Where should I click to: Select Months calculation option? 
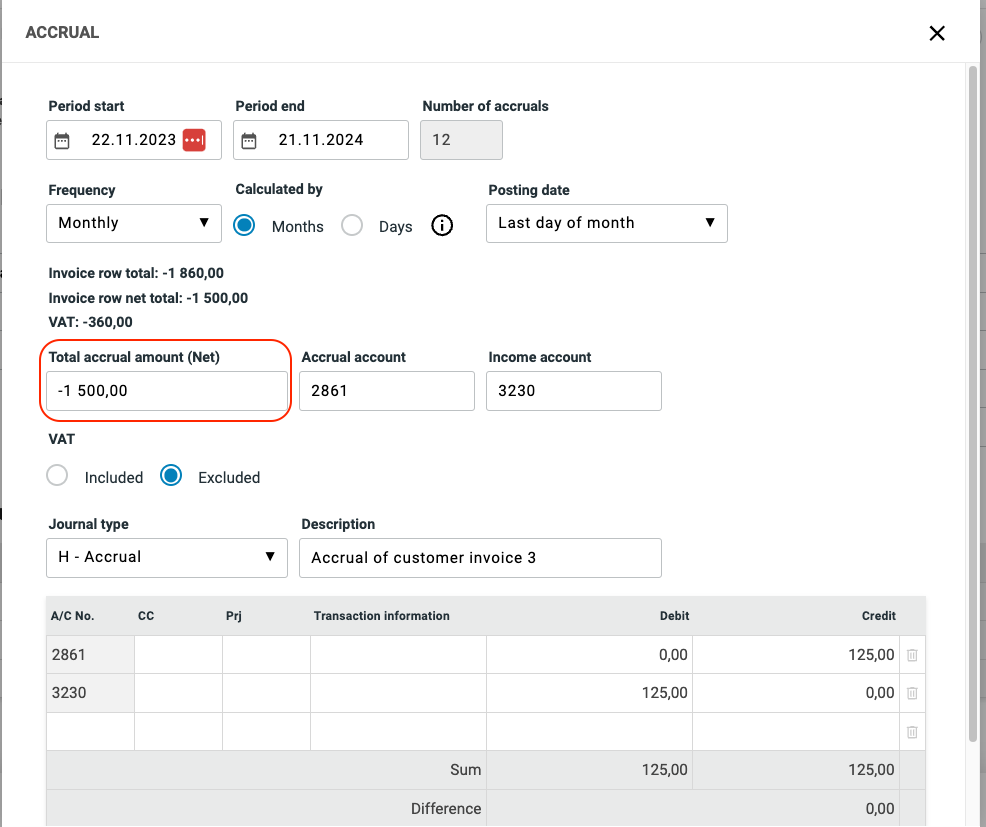(x=244, y=226)
